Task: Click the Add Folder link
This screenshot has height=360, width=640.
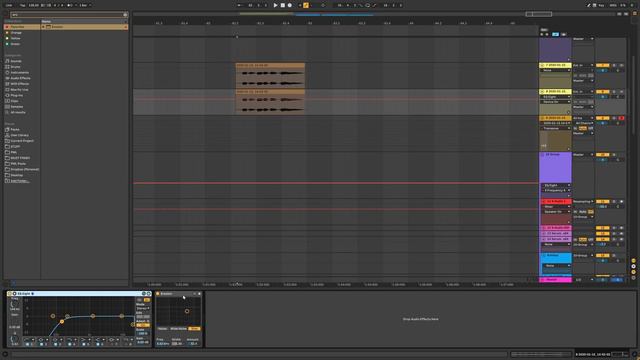Action: coord(20,181)
